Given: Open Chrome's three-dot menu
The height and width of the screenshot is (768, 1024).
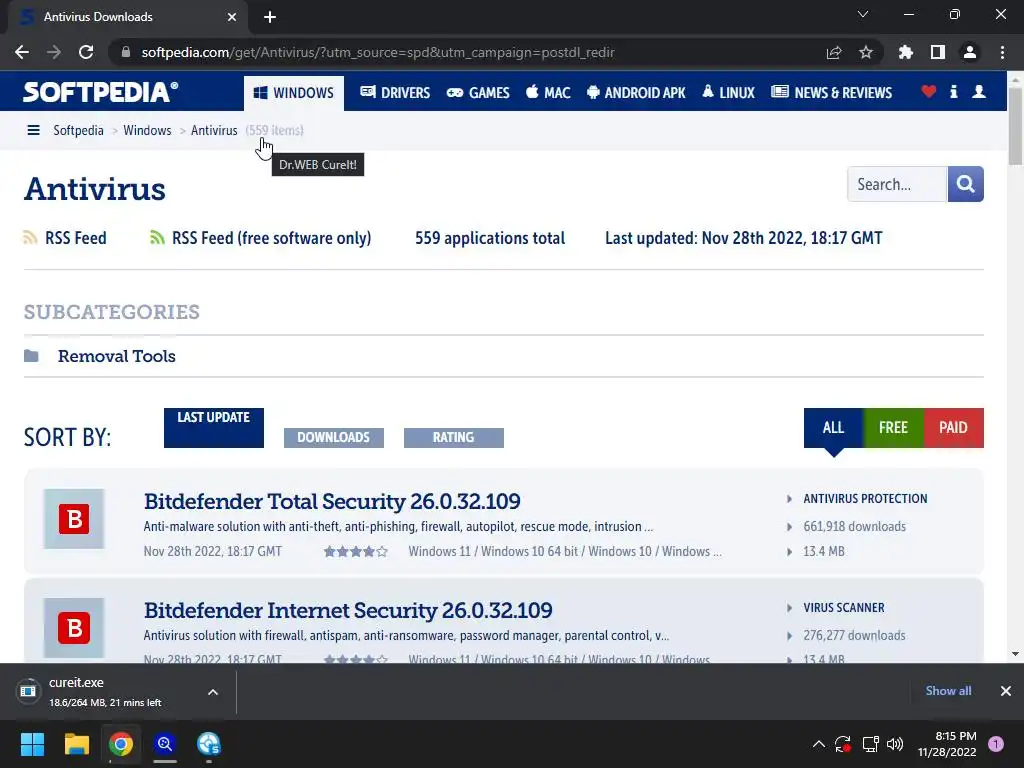Looking at the screenshot, I should (1002, 52).
